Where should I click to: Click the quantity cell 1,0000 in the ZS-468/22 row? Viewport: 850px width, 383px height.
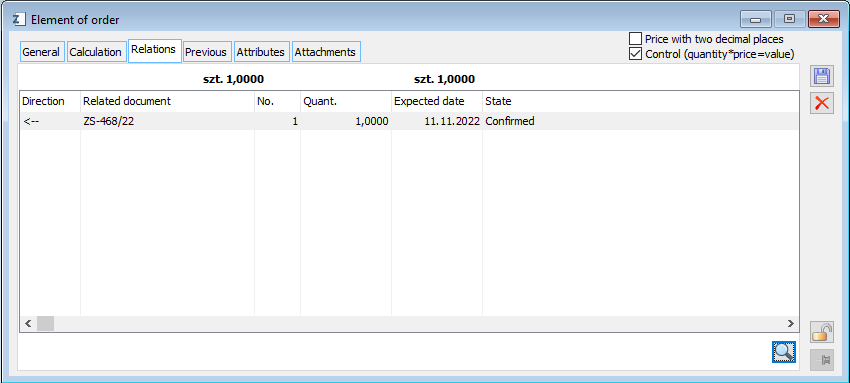(346, 121)
